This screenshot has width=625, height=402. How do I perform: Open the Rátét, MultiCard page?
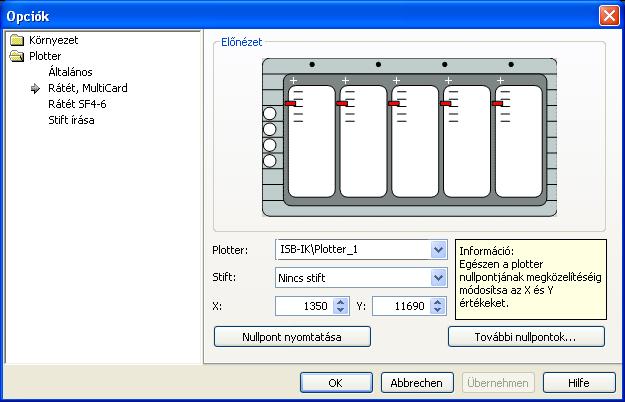[88, 88]
